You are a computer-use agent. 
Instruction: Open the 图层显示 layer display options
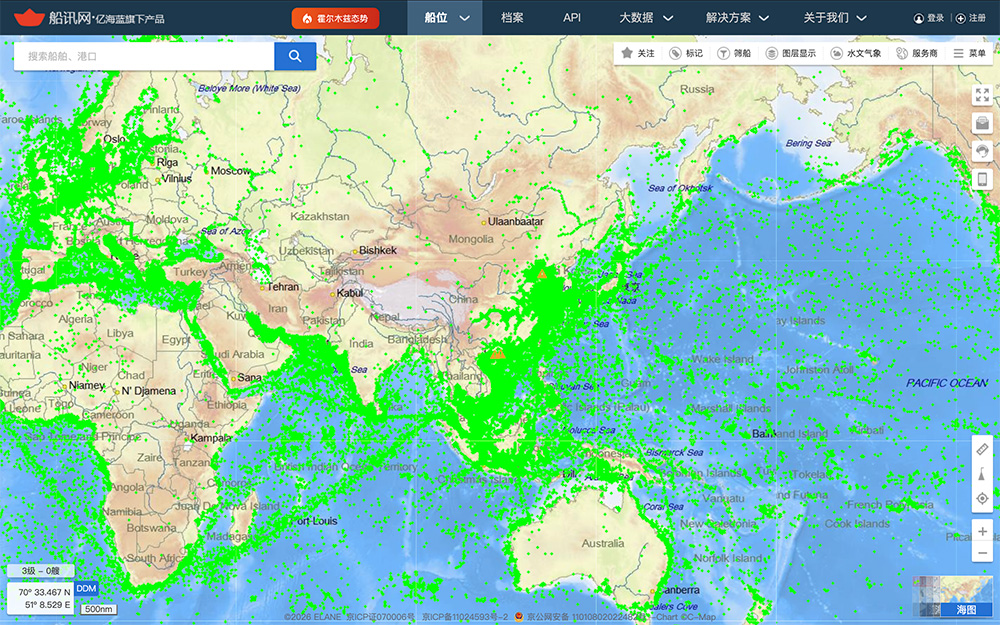790,53
